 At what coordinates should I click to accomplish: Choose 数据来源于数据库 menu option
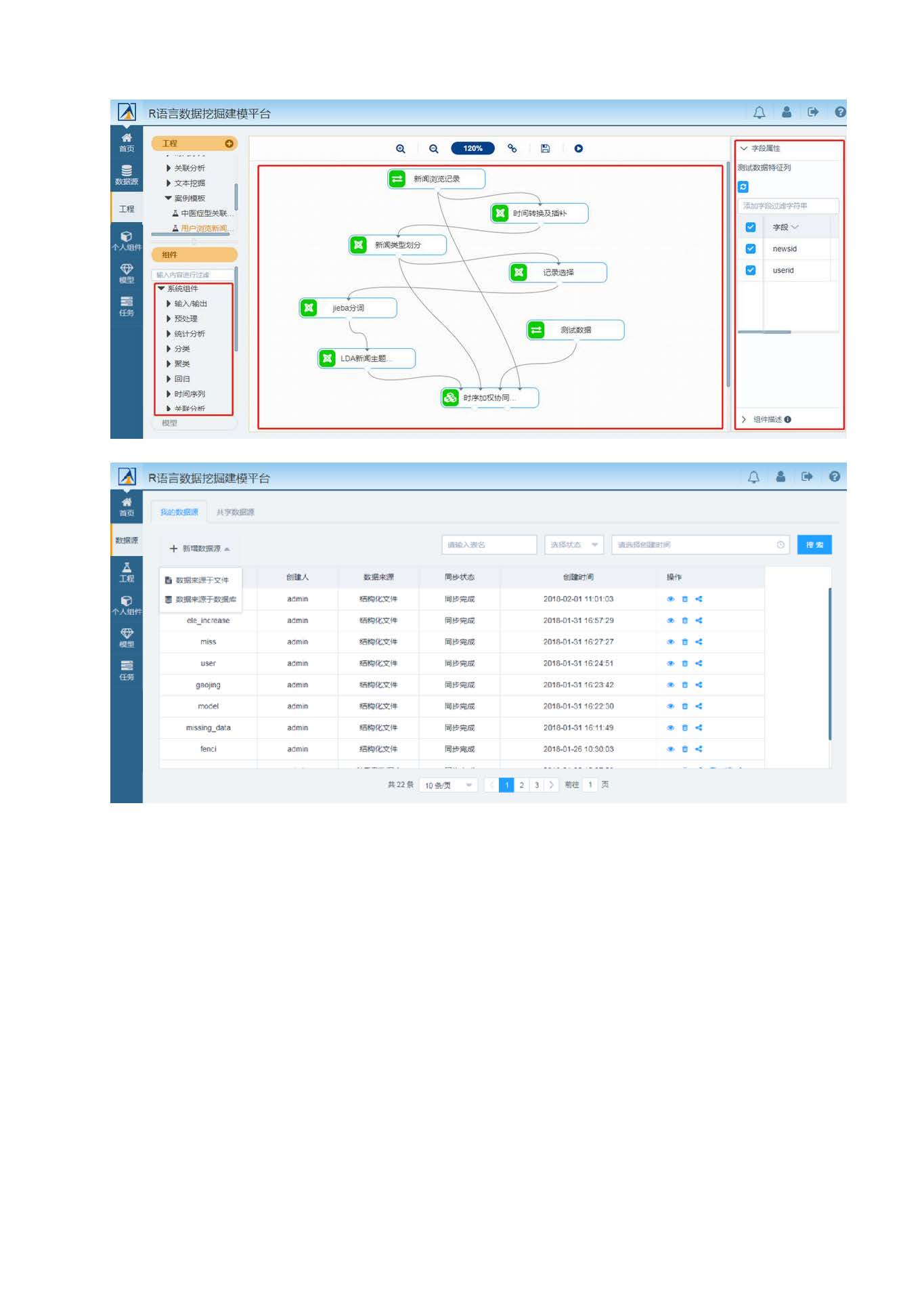coord(200,599)
